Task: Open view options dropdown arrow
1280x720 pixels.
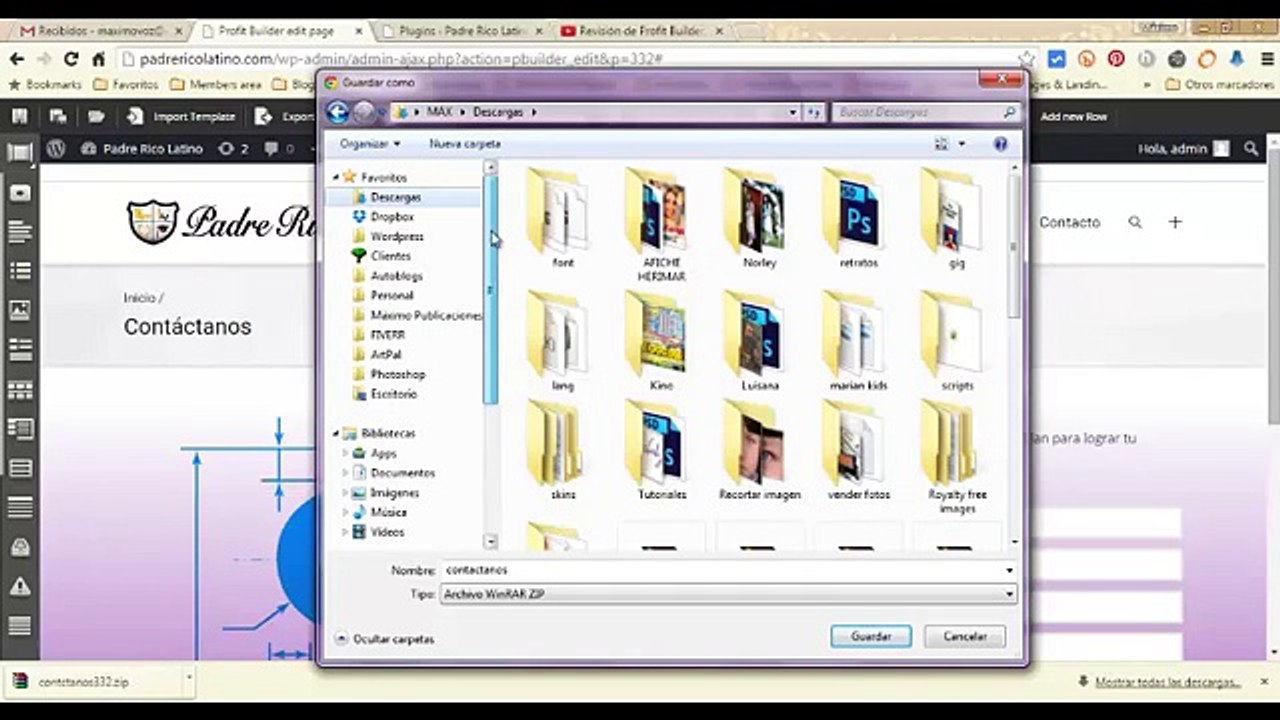Action: click(962, 144)
